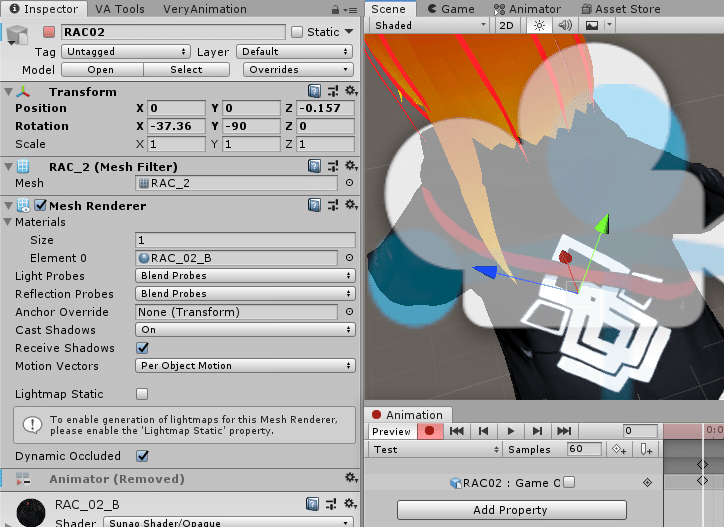Switch to VeryAnimation tab

(205, 9)
